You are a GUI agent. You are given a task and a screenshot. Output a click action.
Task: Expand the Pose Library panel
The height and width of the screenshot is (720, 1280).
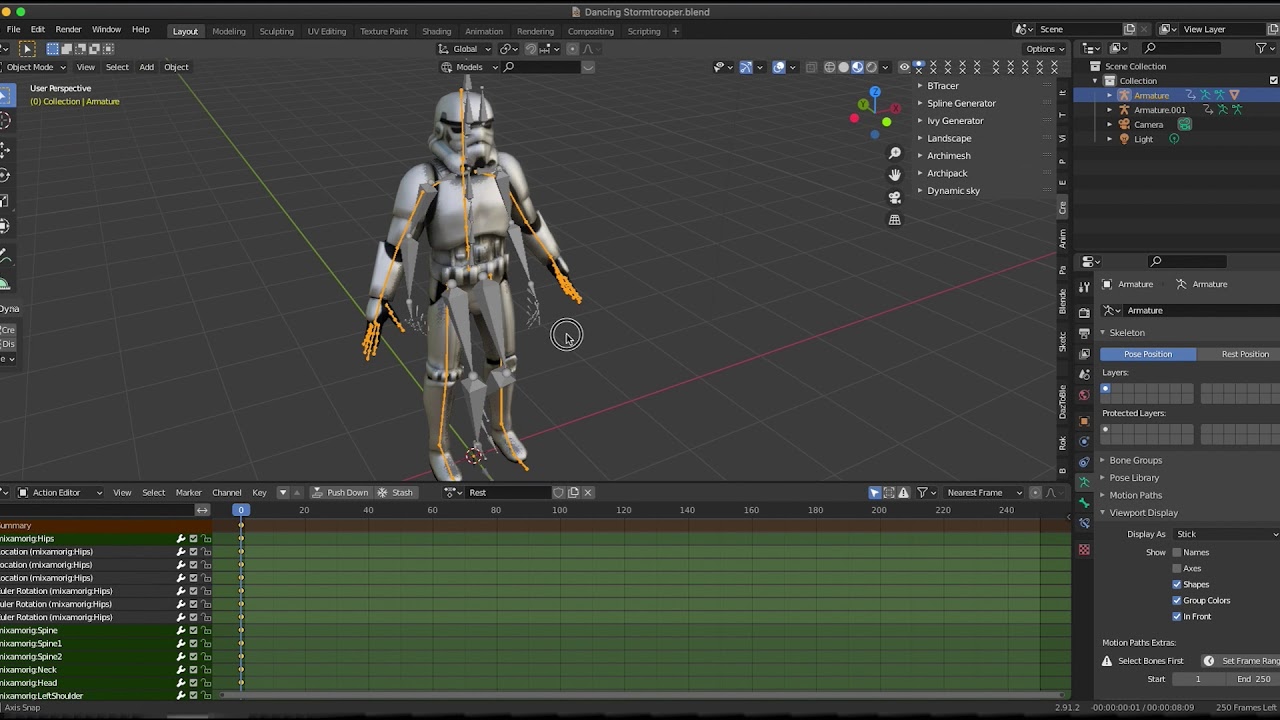tap(1133, 478)
